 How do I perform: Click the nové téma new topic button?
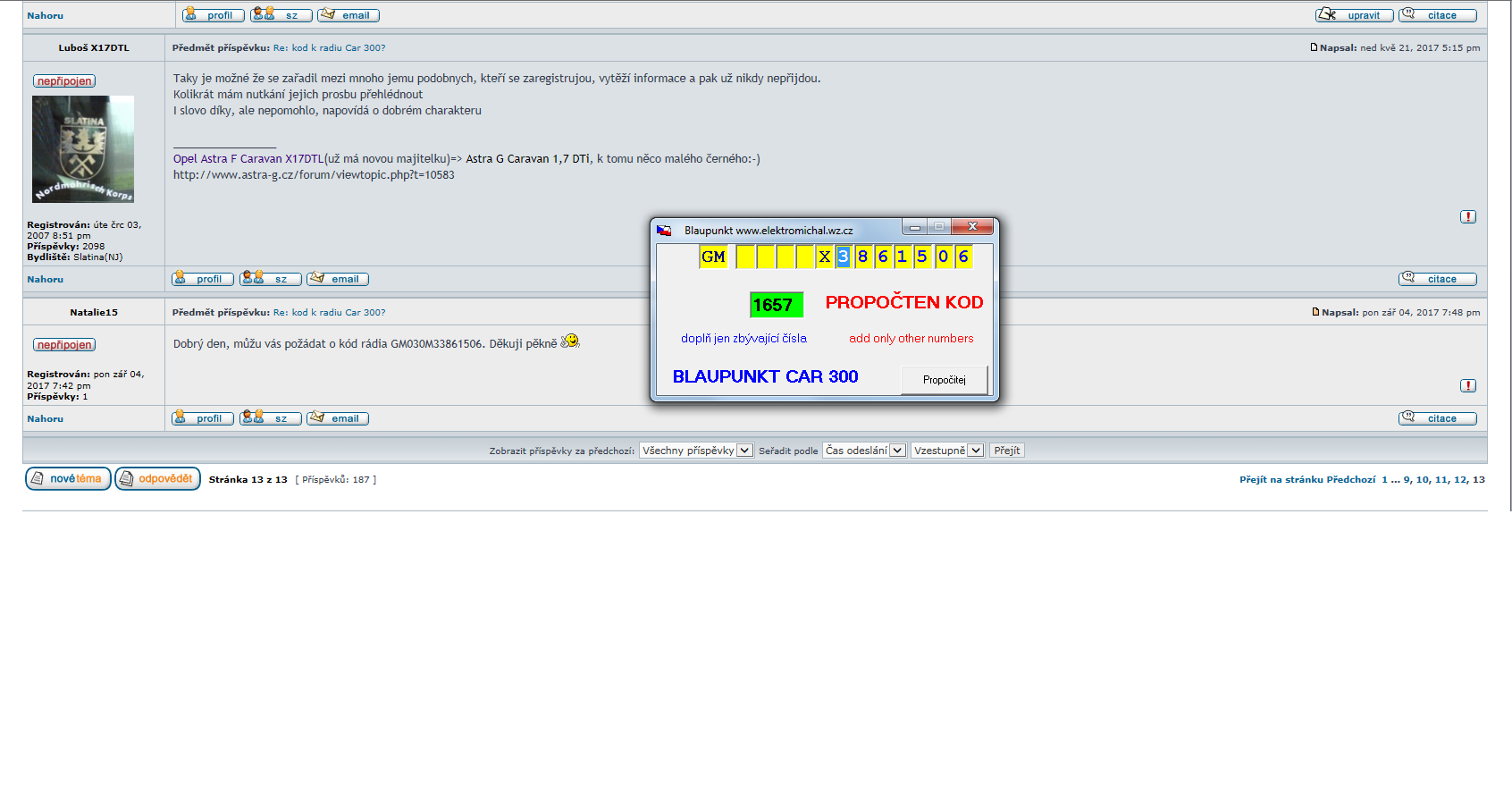68,479
